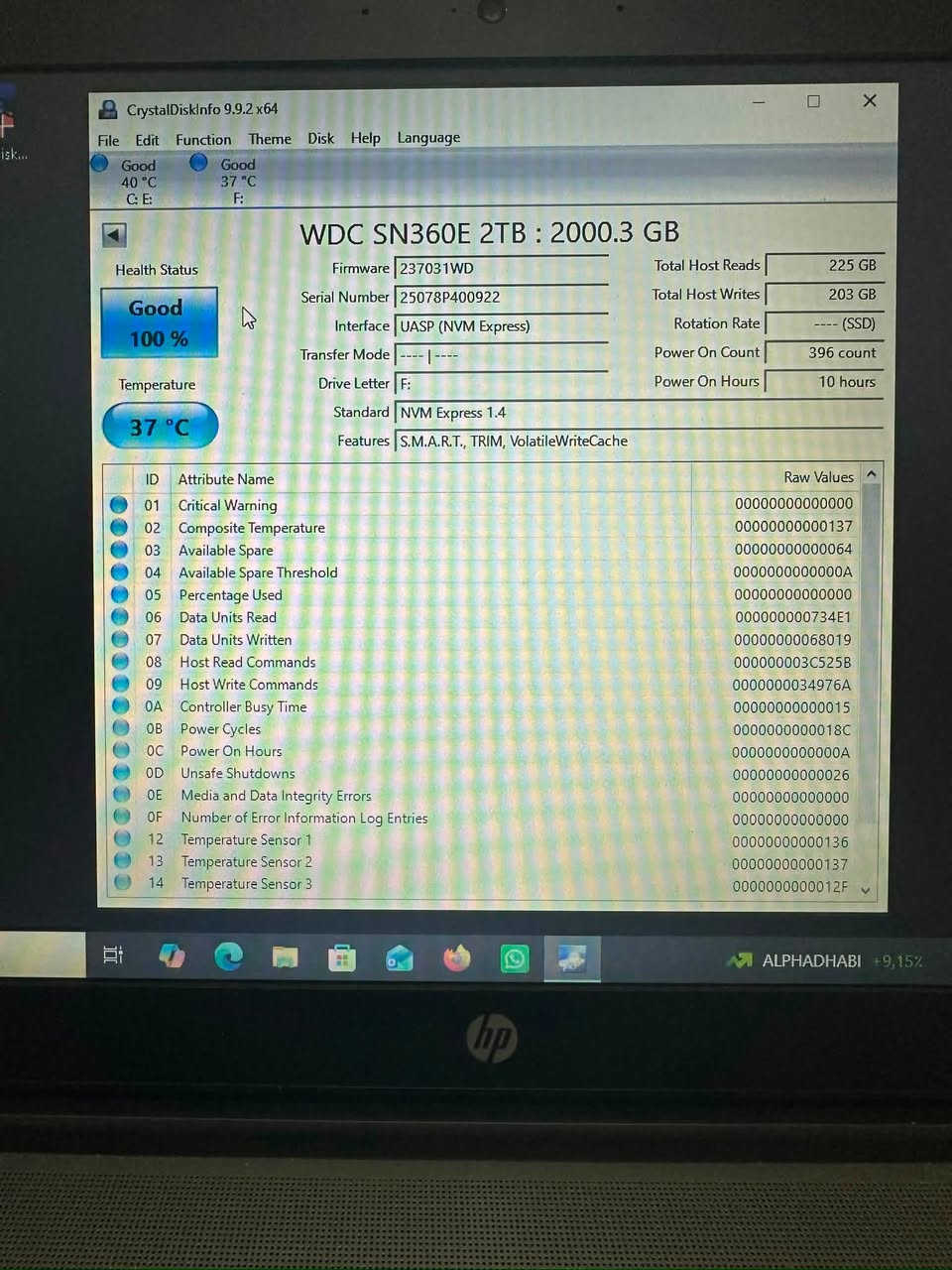
Task: Open the Theme menu
Action: click(x=270, y=139)
